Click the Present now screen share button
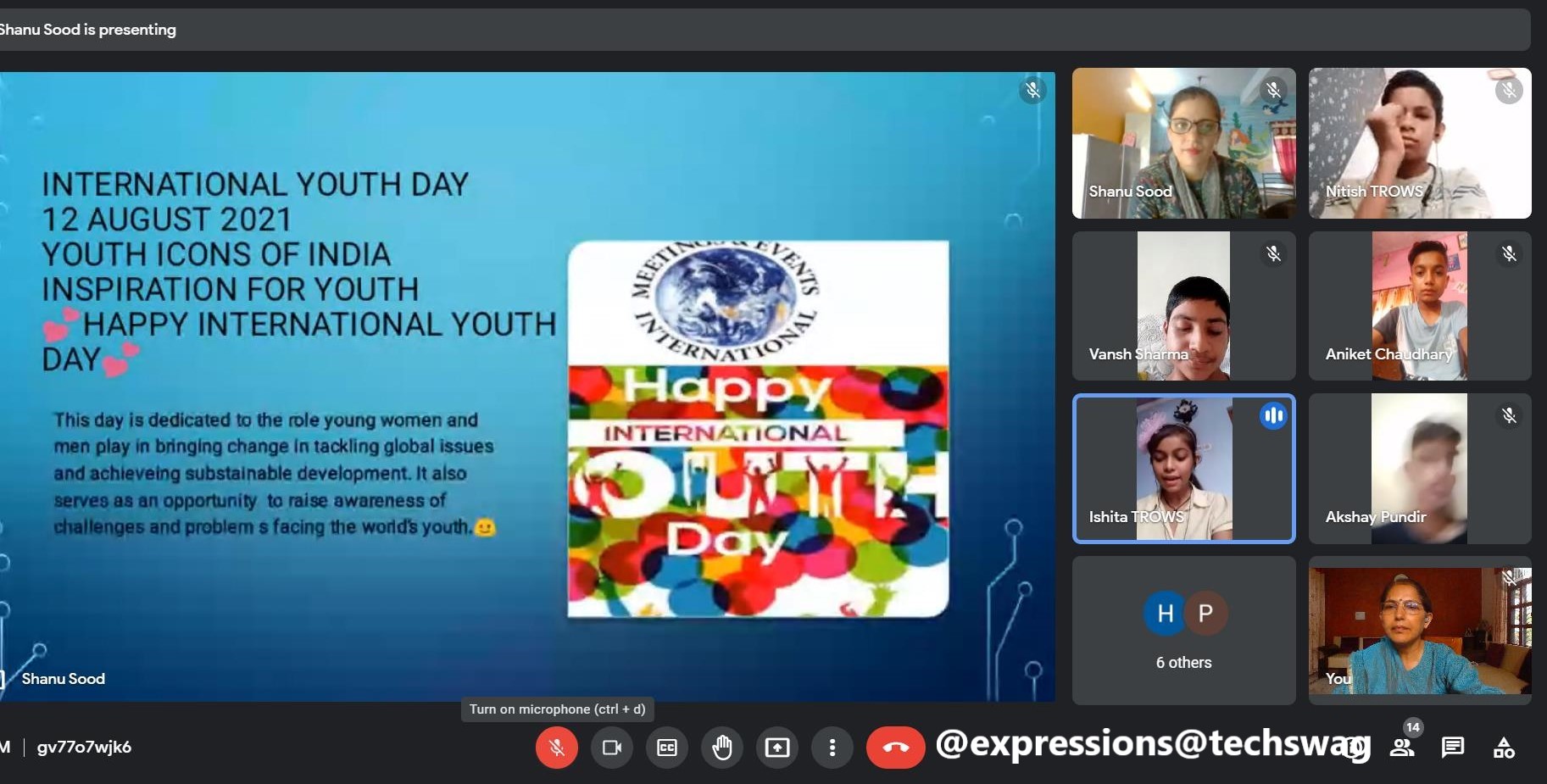This screenshot has height=784, width=1547. click(777, 748)
